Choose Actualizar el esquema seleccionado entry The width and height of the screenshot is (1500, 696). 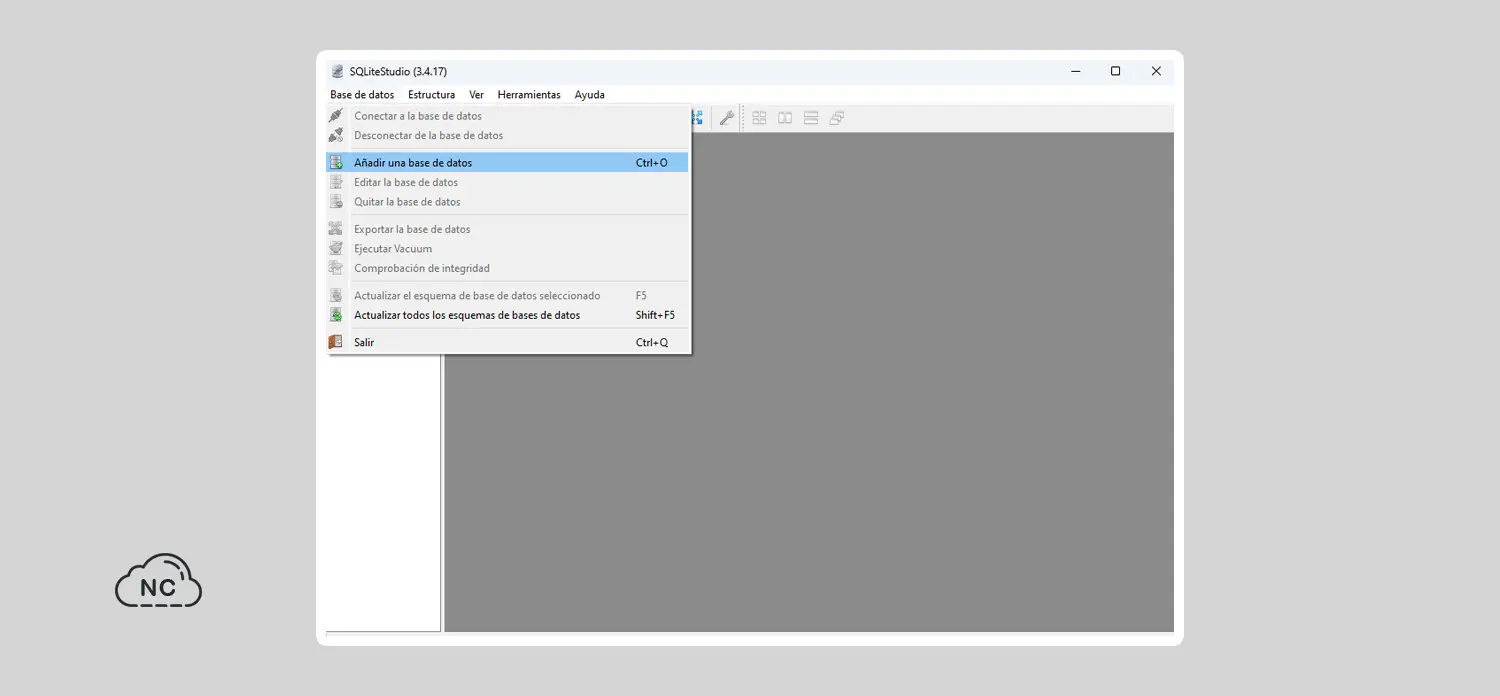click(x=507, y=296)
